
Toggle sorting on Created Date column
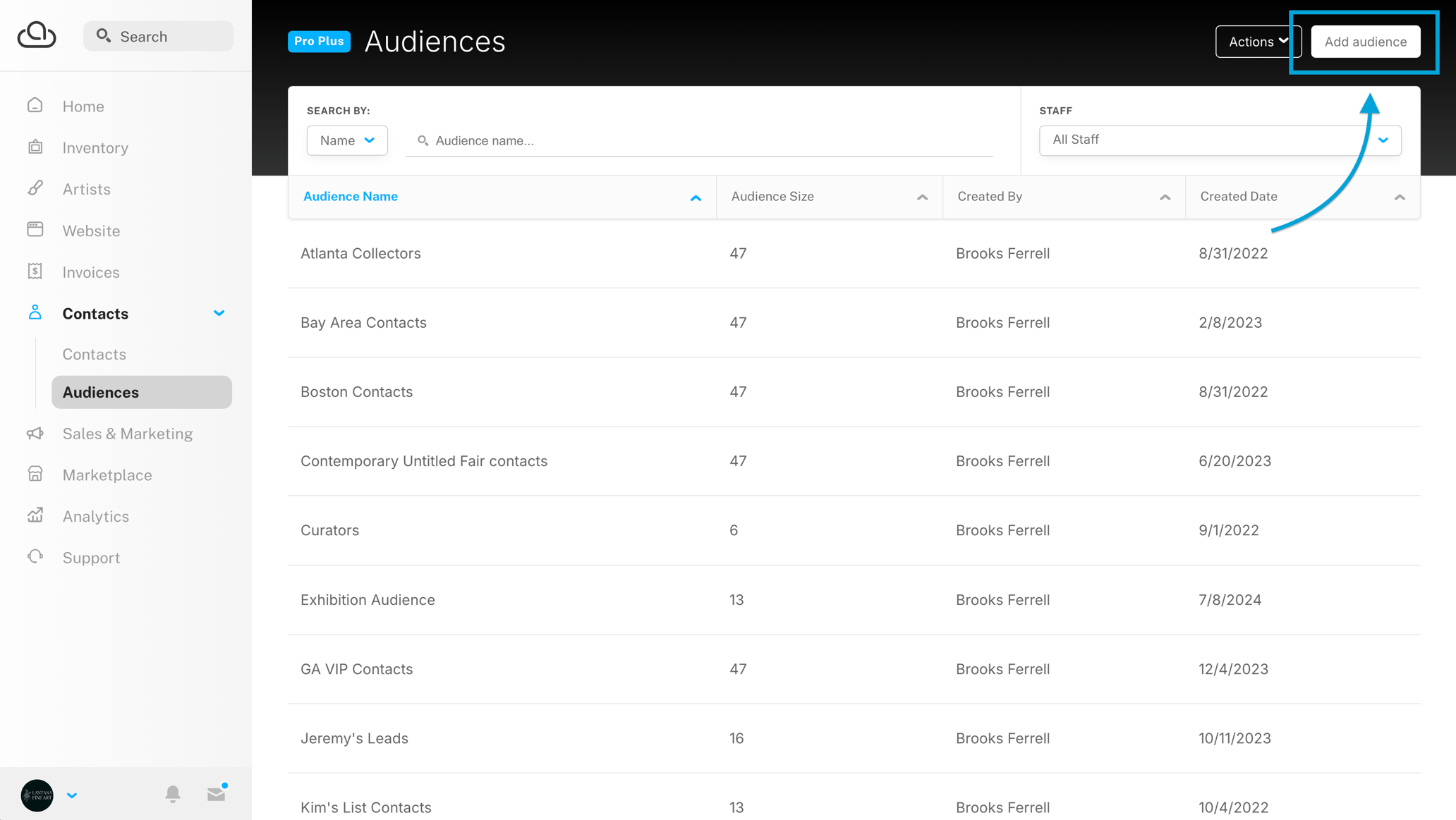point(1400,198)
